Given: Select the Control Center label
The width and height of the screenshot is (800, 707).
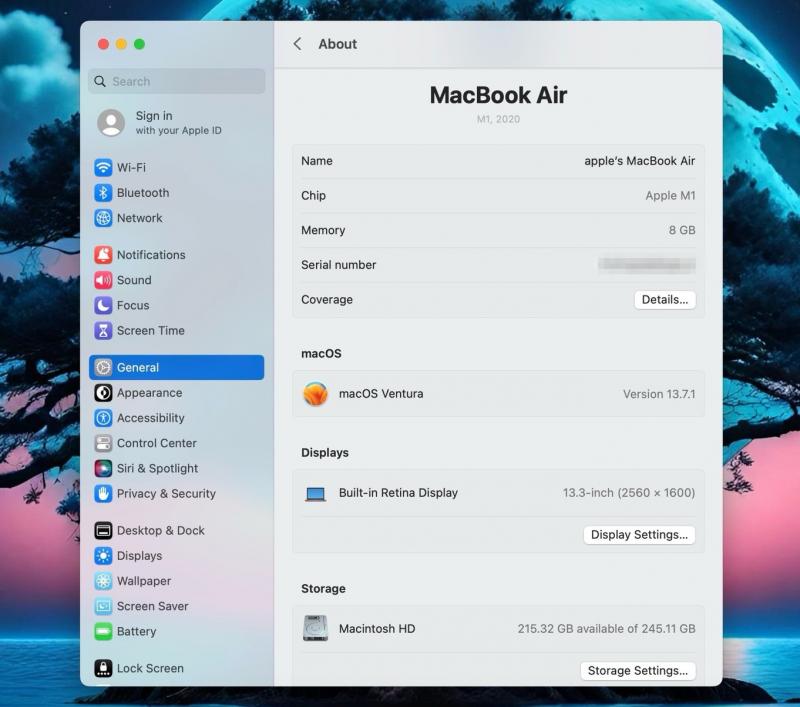Looking at the screenshot, I should 157,443.
